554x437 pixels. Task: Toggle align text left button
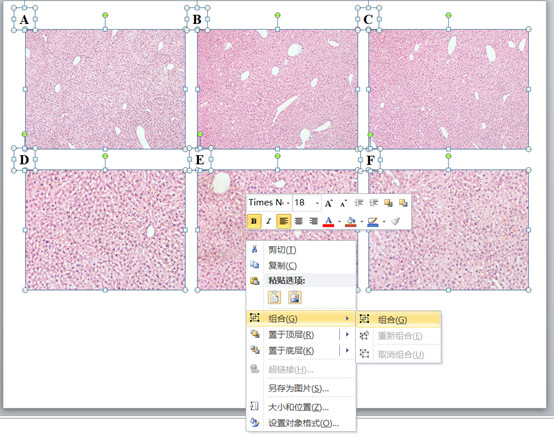283,221
